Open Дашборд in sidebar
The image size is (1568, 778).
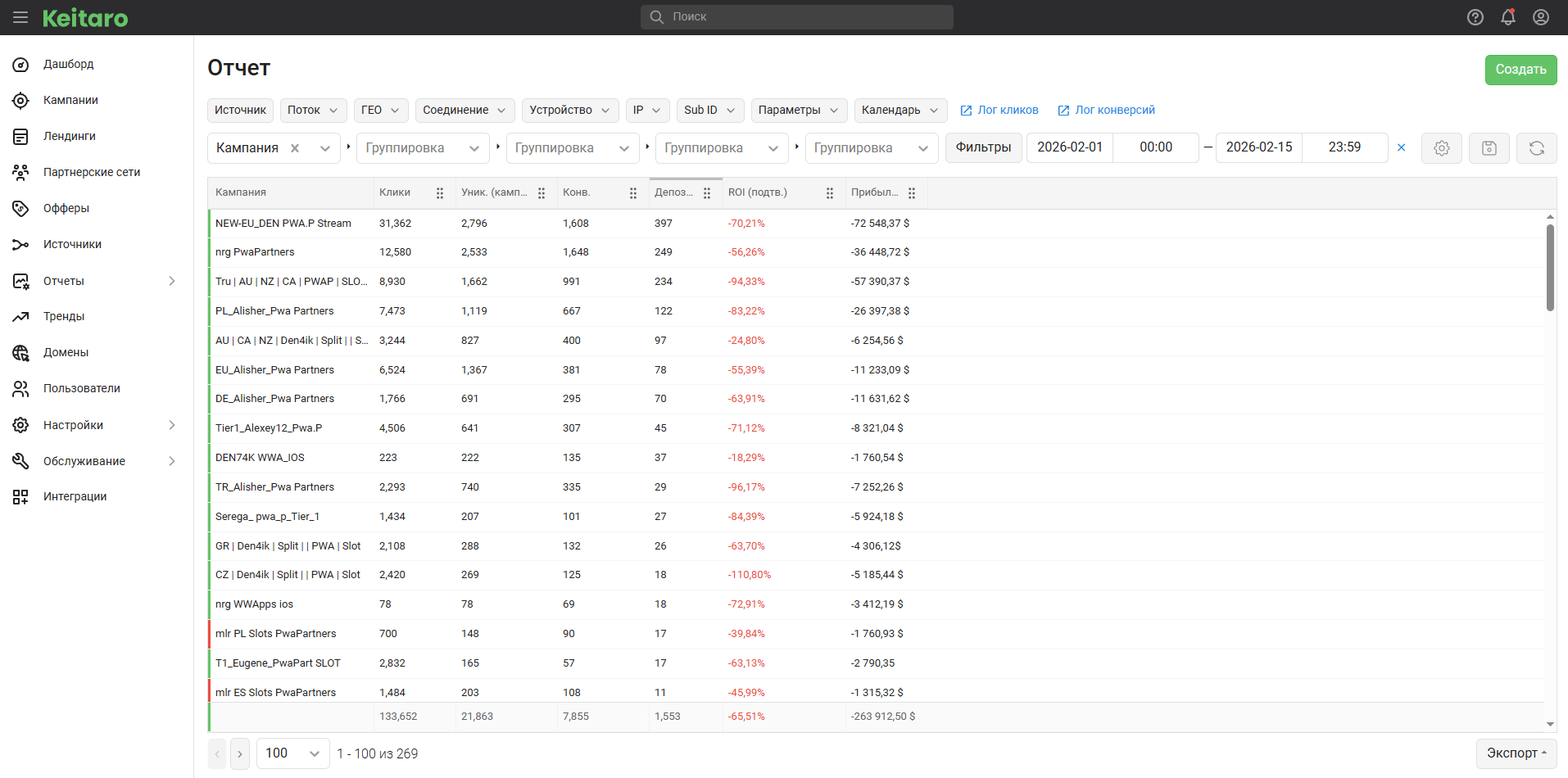[69, 64]
